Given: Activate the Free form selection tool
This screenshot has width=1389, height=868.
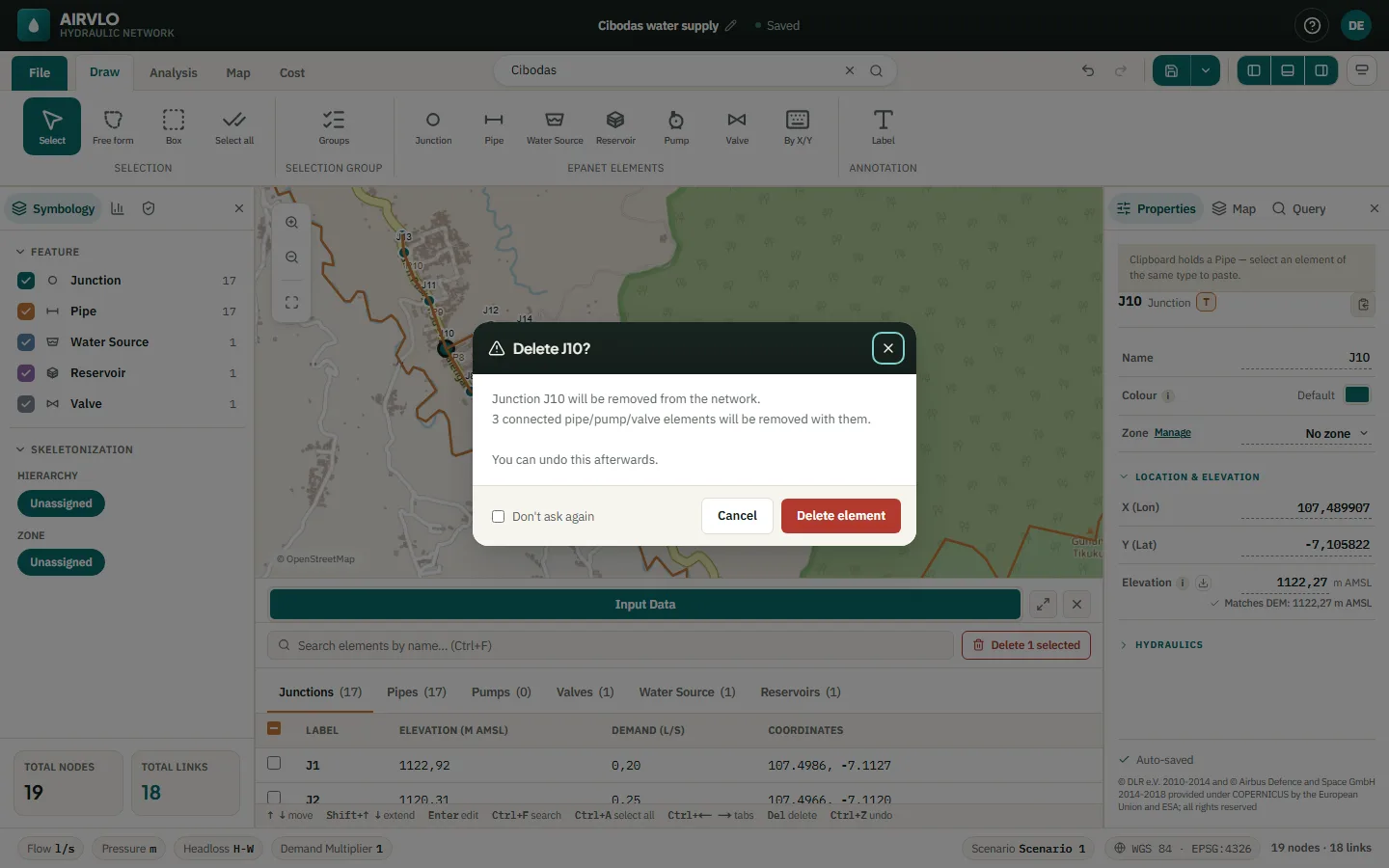Looking at the screenshot, I should (x=113, y=126).
